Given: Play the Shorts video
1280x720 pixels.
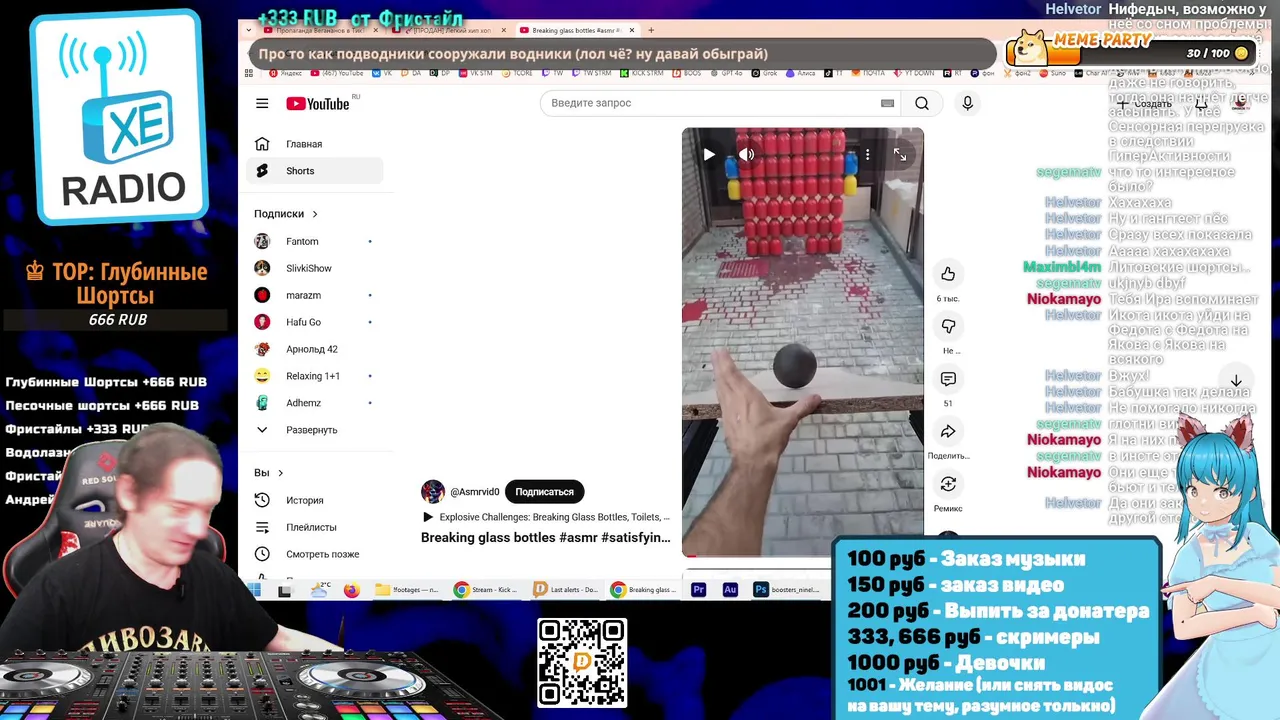Looking at the screenshot, I should pos(709,154).
